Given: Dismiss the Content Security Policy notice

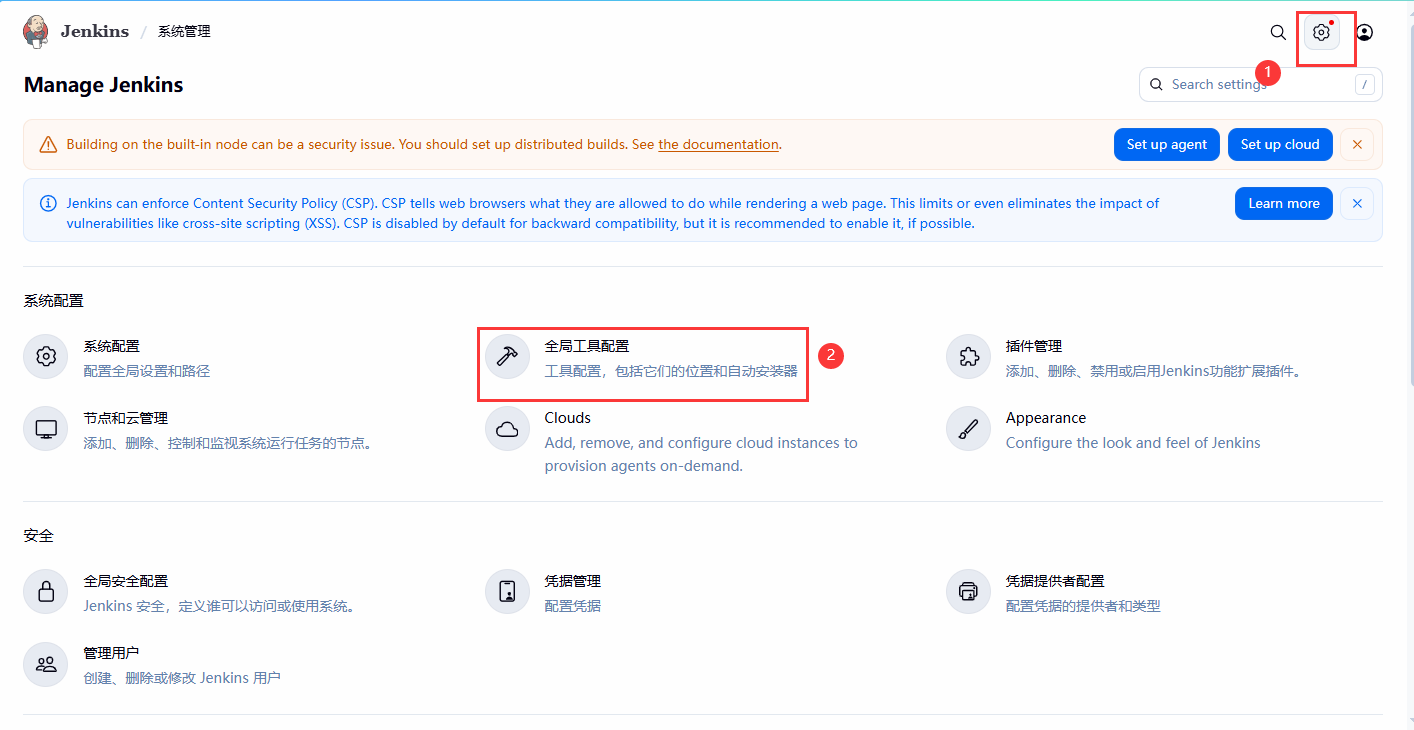Looking at the screenshot, I should click(x=1357, y=203).
